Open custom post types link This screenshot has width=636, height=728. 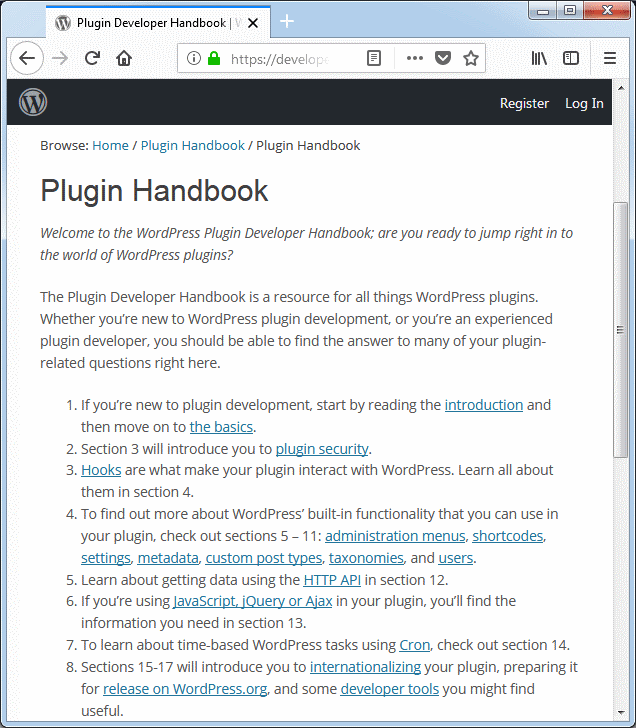pos(264,558)
